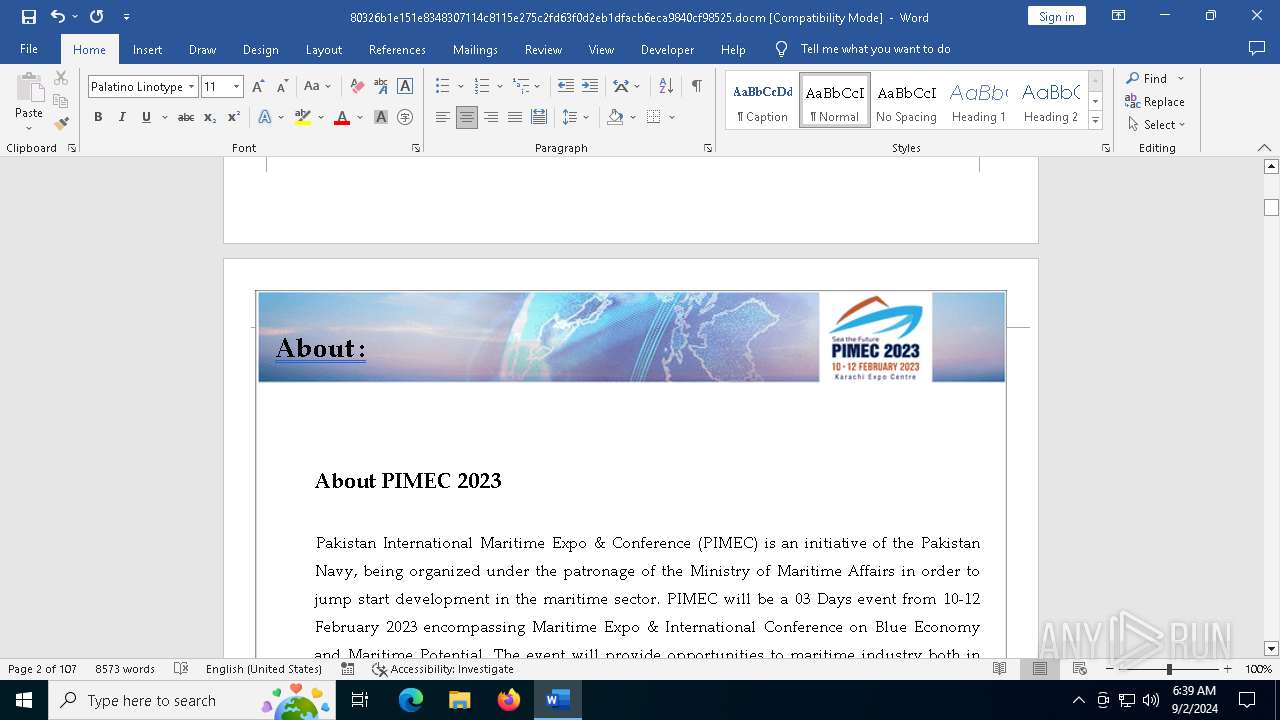
Task: Apply the Heading 1 style
Action: 978,101
